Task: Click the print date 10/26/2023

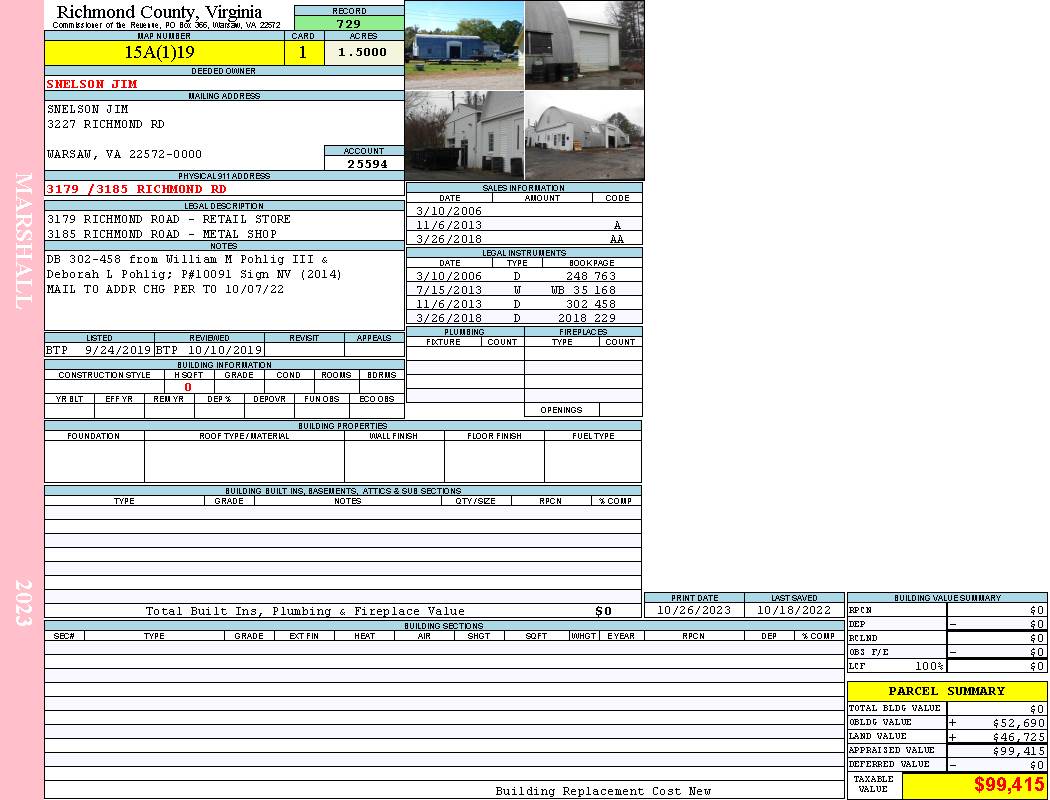Action: coord(694,611)
